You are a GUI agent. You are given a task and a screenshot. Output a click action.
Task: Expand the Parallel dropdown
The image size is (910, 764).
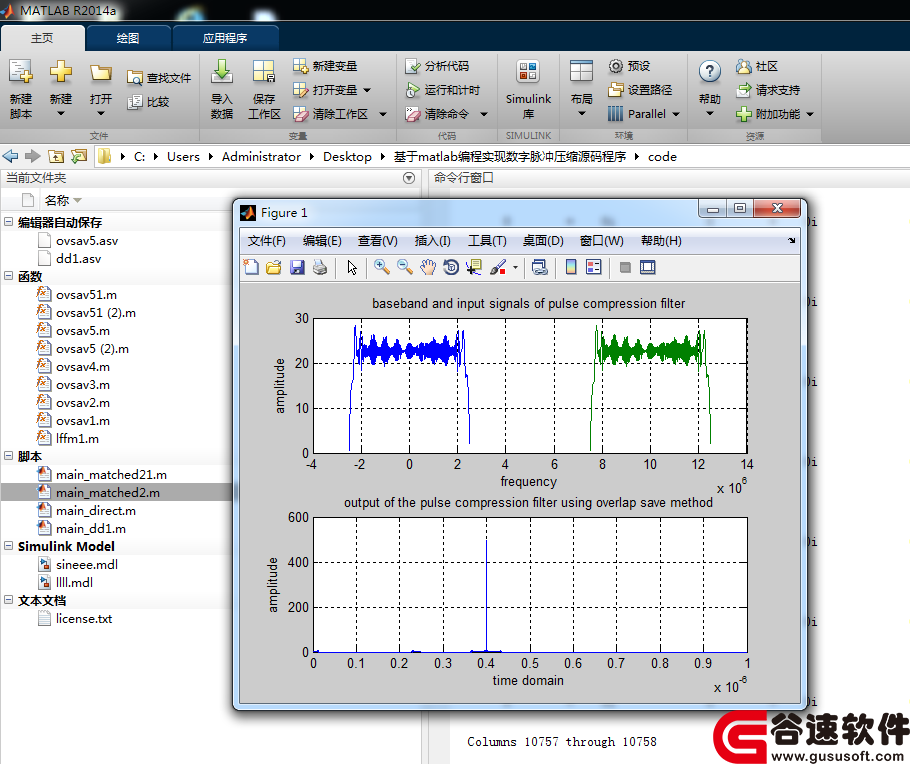tap(676, 114)
